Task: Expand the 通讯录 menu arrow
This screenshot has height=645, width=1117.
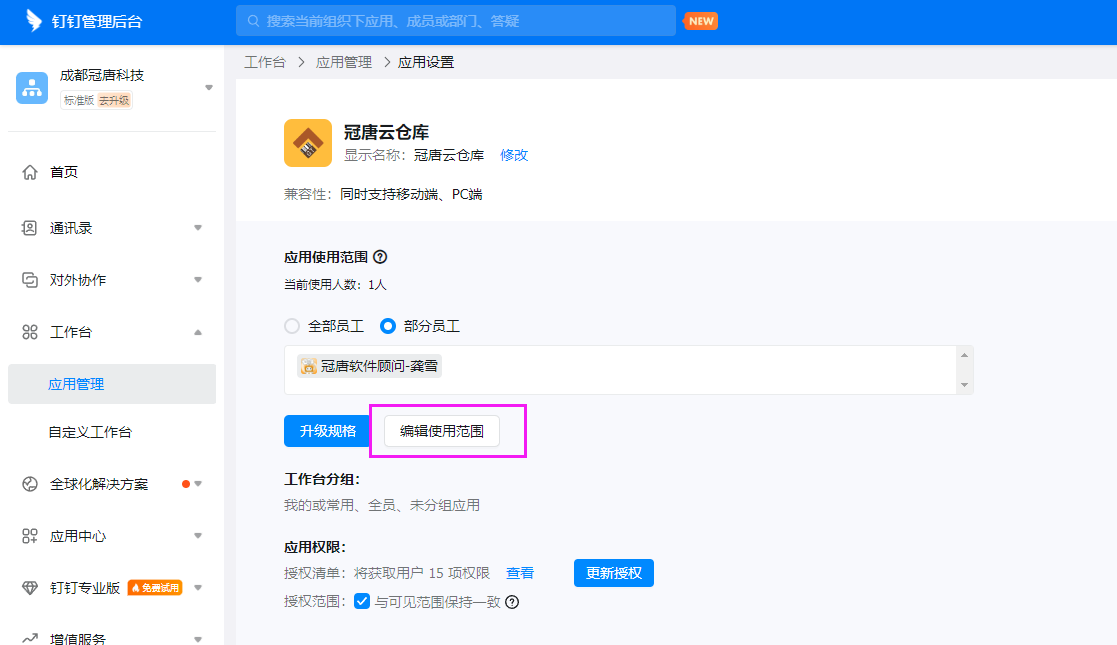Action: point(198,228)
